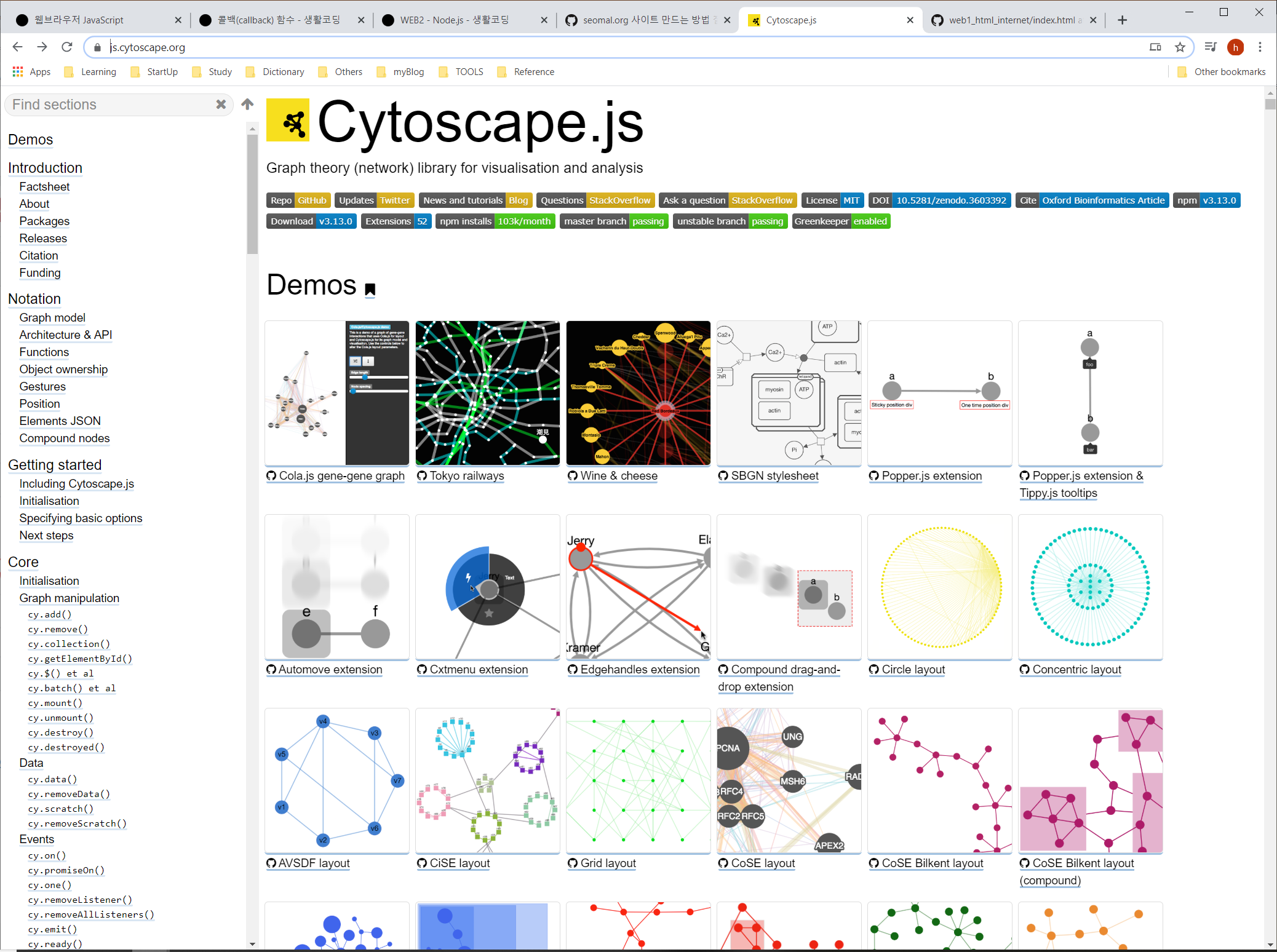Open the Chrome Apps grid icon
This screenshot has width=1277, height=952.
click(x=18, y=72)
